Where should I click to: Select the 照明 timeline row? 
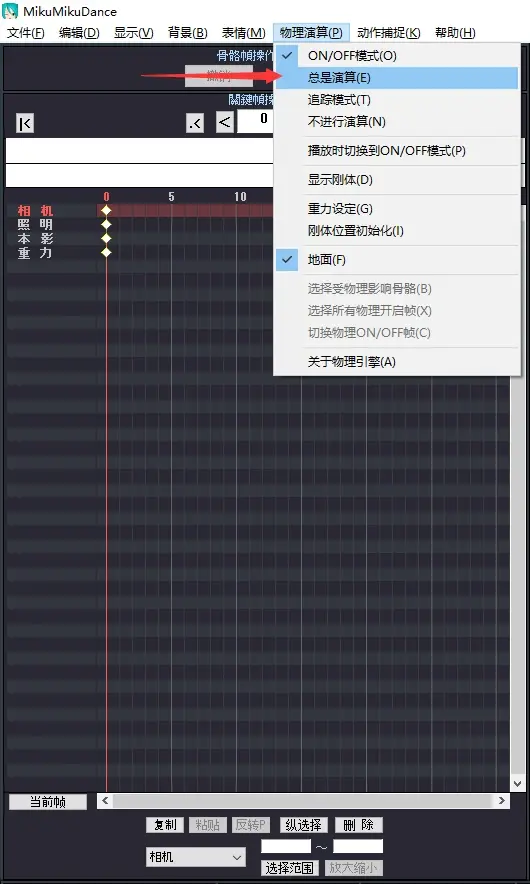(x=36, y=225)
